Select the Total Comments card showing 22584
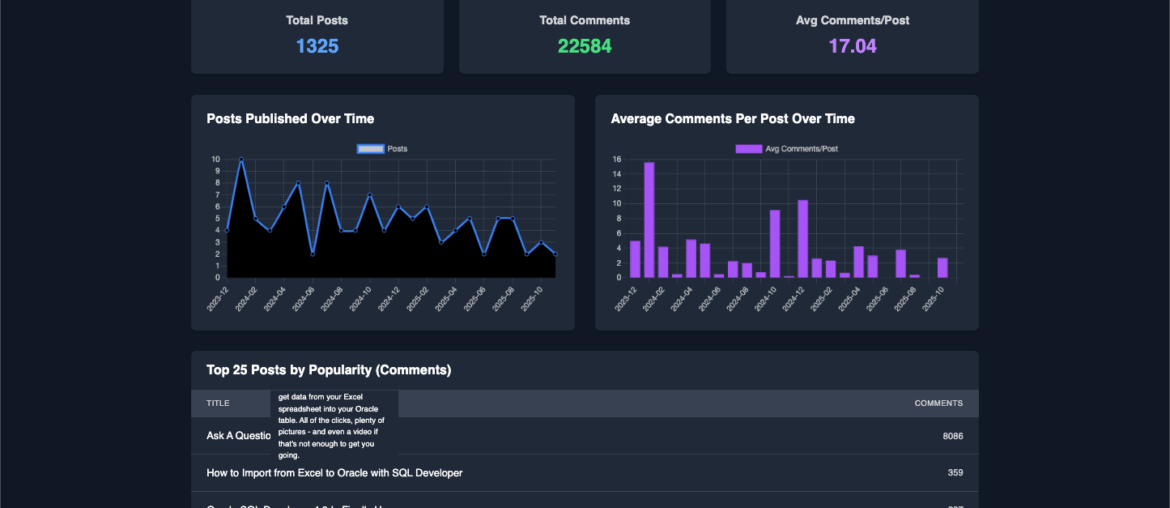Screen dimensions: 1170x508 tap(584, 34)
